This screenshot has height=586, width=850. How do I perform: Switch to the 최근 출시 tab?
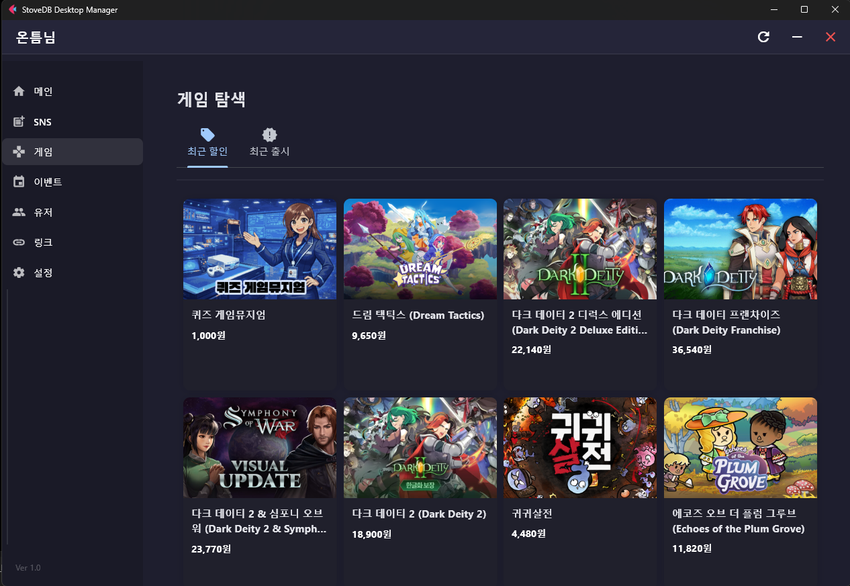click(x=269, y=143)
